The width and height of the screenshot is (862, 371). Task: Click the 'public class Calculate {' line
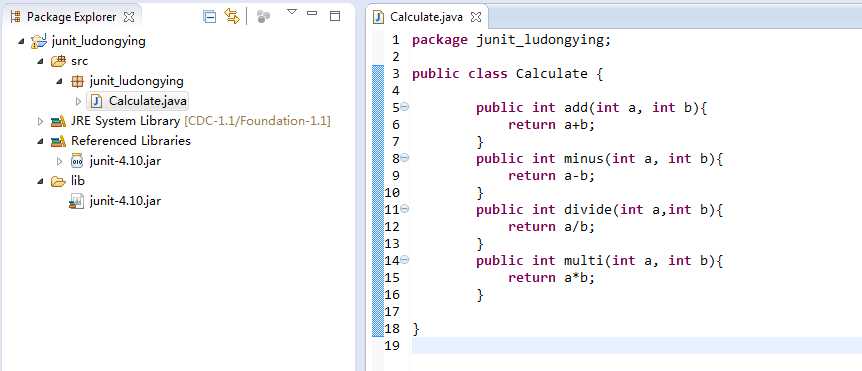tap(507, 74)
